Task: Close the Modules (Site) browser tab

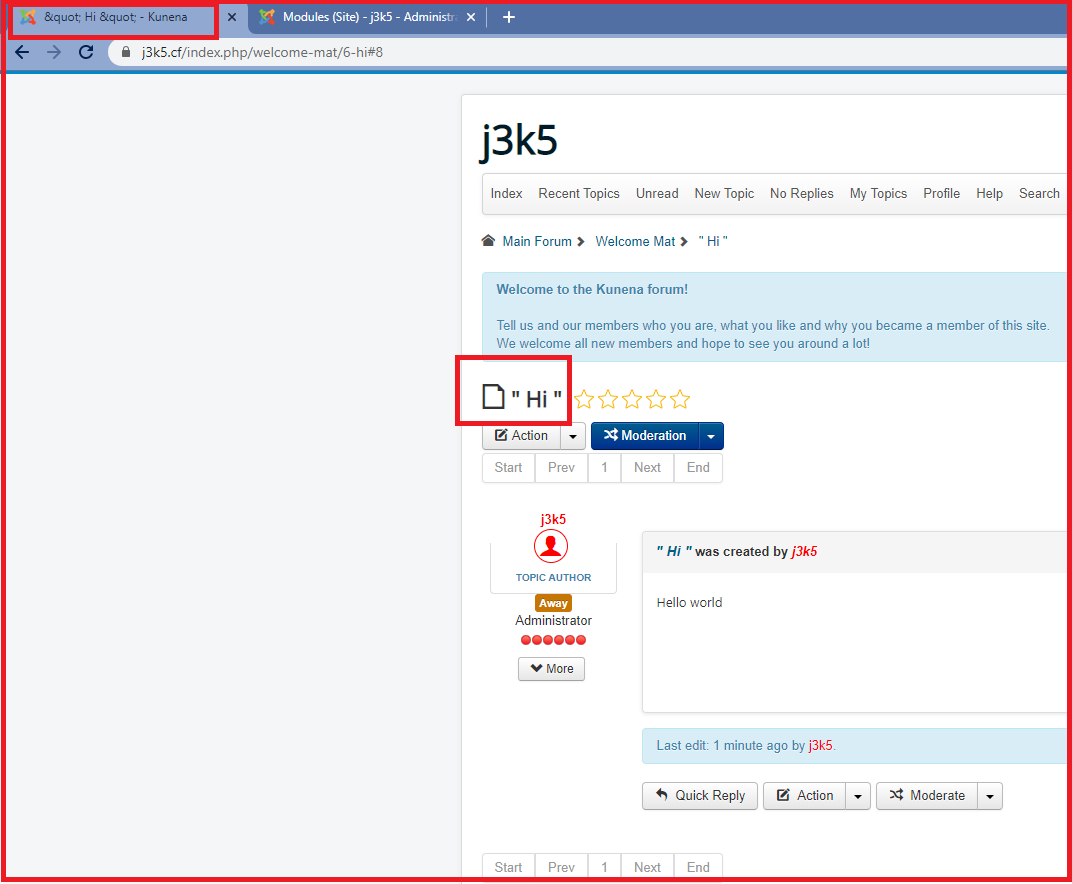Action: coord(471,17)
